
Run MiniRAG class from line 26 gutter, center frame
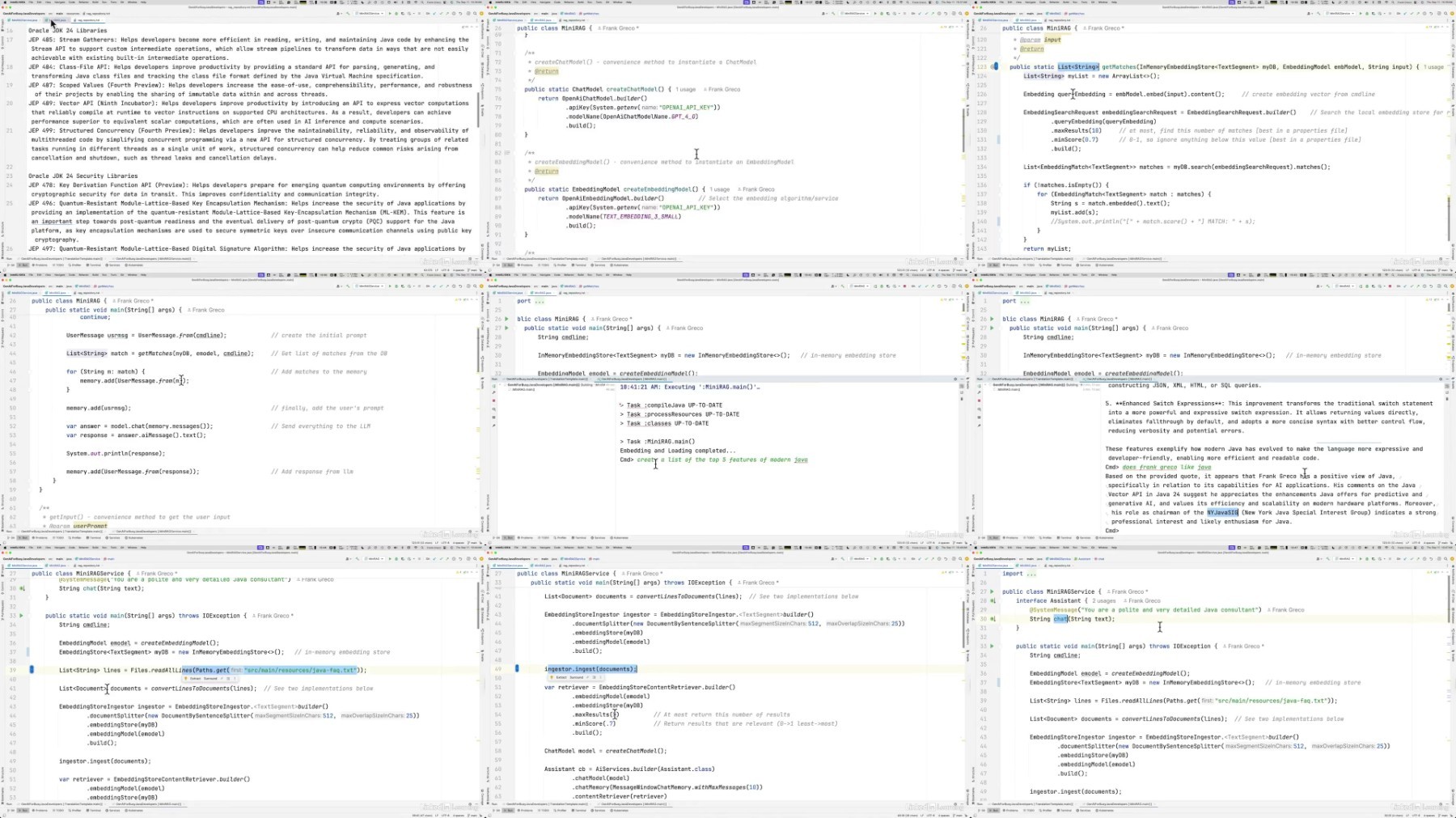[x=507, y=319]
